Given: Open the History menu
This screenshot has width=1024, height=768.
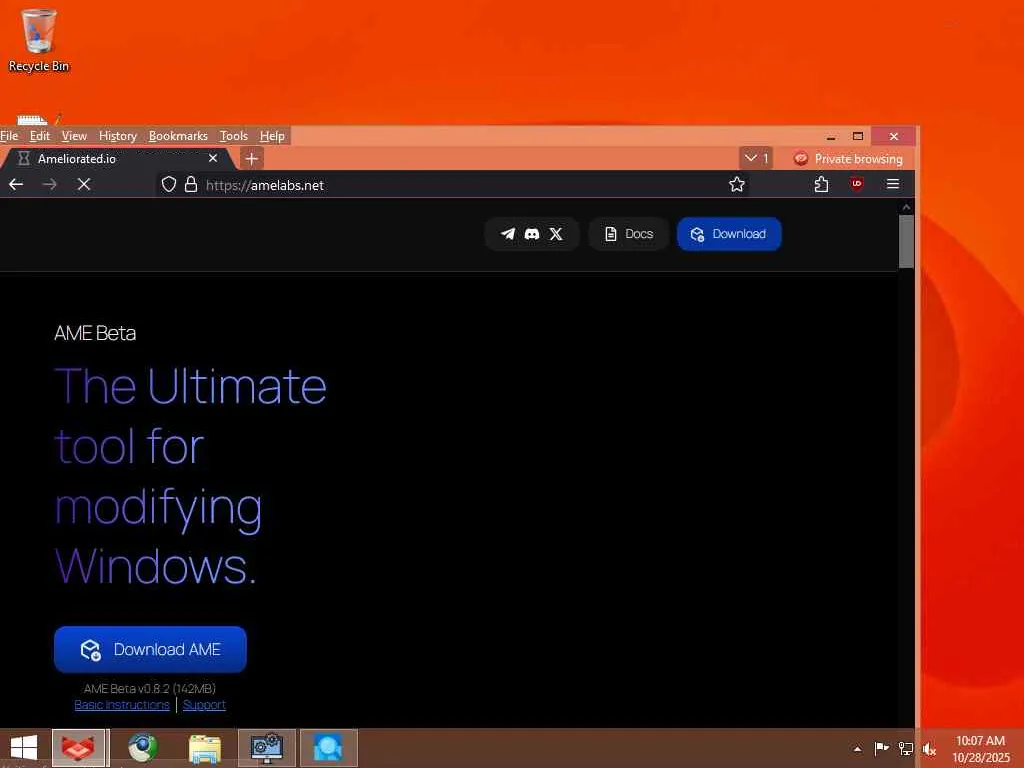Looking at the screenshot, I should click(118, 136).
